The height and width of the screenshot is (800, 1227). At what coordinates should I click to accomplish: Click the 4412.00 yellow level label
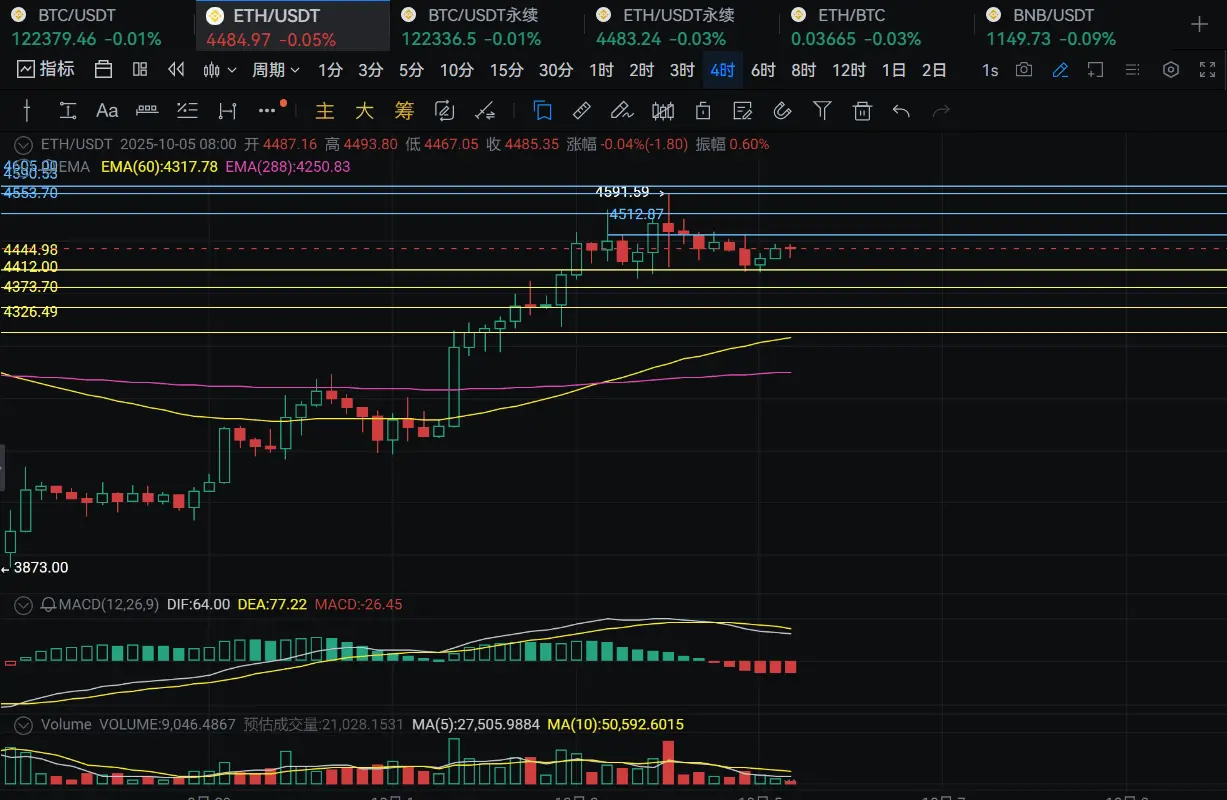coord(30,267)
